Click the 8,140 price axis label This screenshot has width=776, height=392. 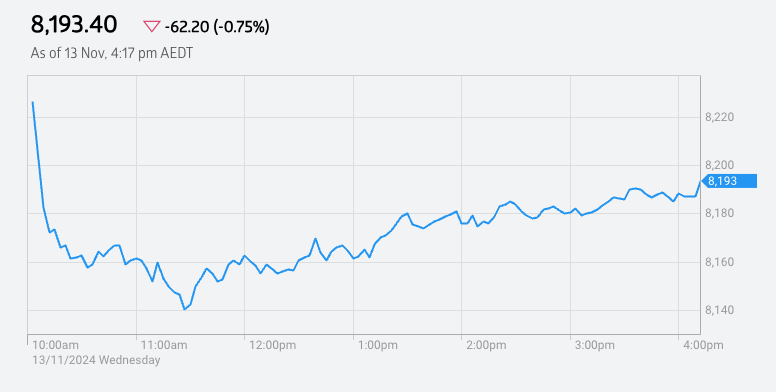(x=719, y=310)
